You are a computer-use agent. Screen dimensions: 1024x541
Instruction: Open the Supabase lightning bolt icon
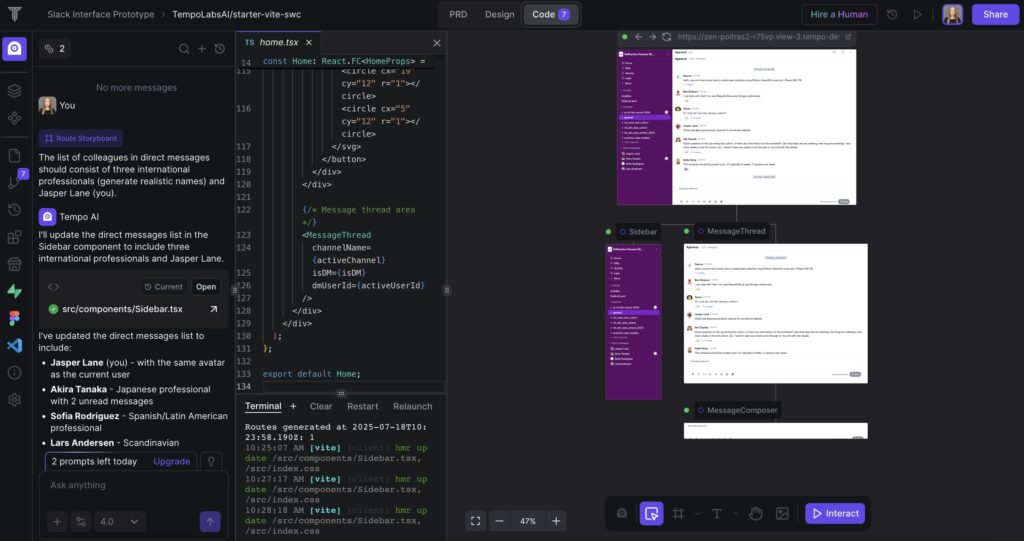point(14,291)
